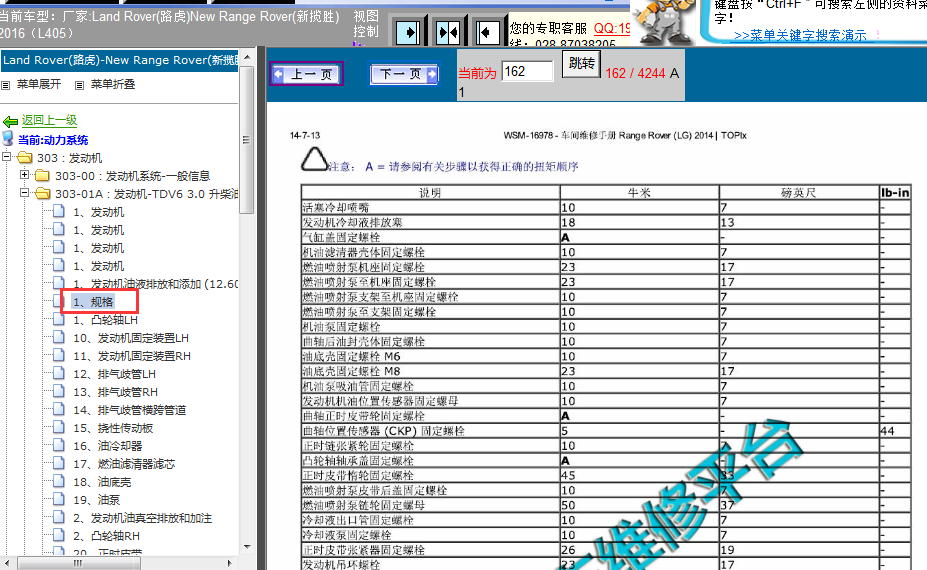This screenshot has height=570, width=927.
Task: Click the view control left-arrow icon
Action: tap(487, 33)
